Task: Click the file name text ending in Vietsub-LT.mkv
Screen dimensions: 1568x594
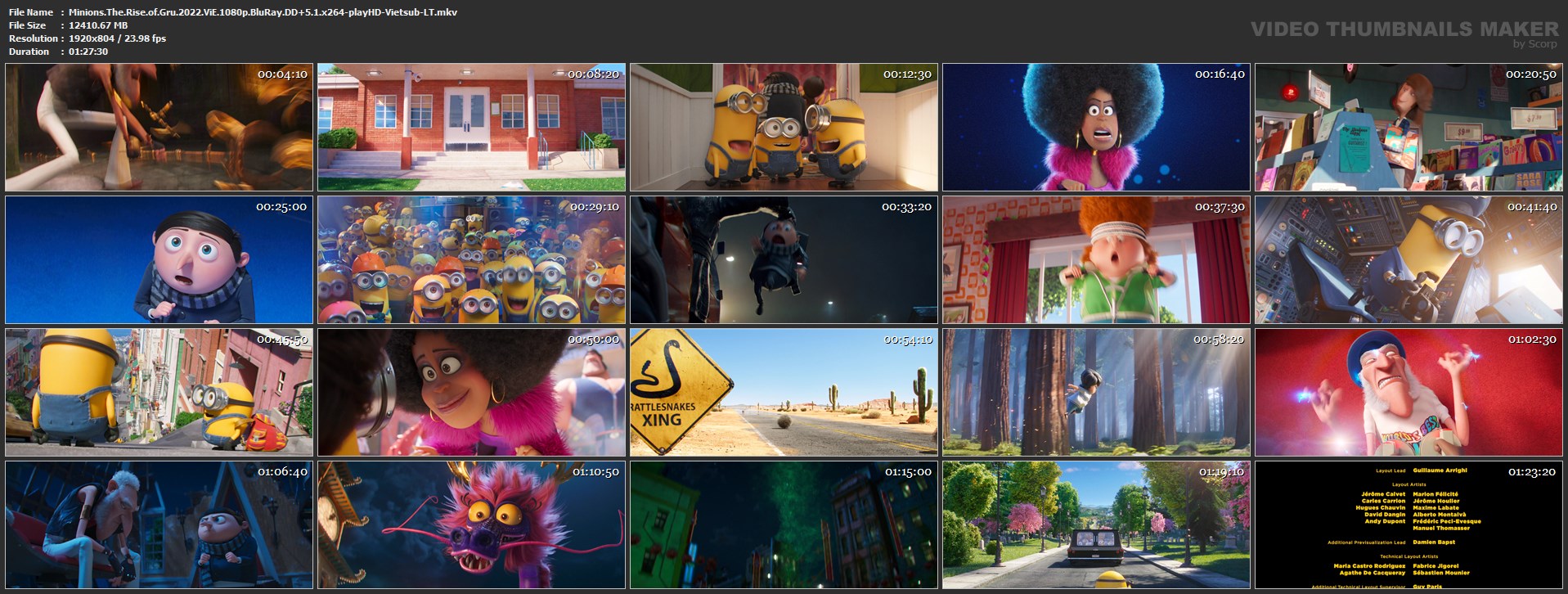Action: click(263, 12)
